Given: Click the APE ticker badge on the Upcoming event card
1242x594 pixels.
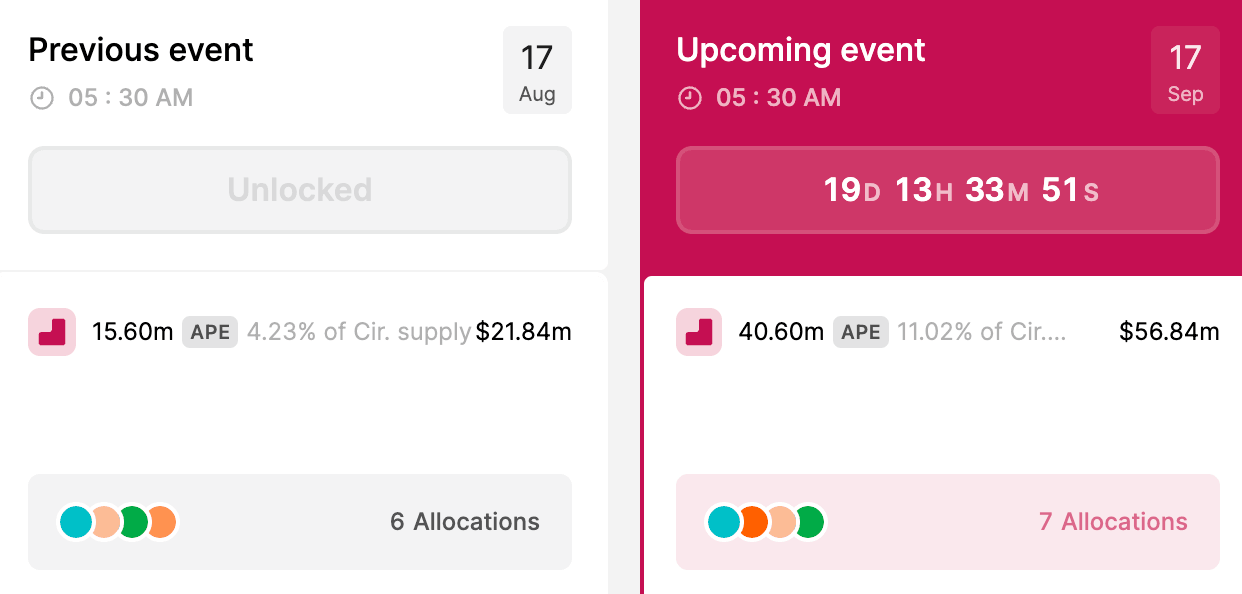Looking at the screenshot, I should 860,331.
